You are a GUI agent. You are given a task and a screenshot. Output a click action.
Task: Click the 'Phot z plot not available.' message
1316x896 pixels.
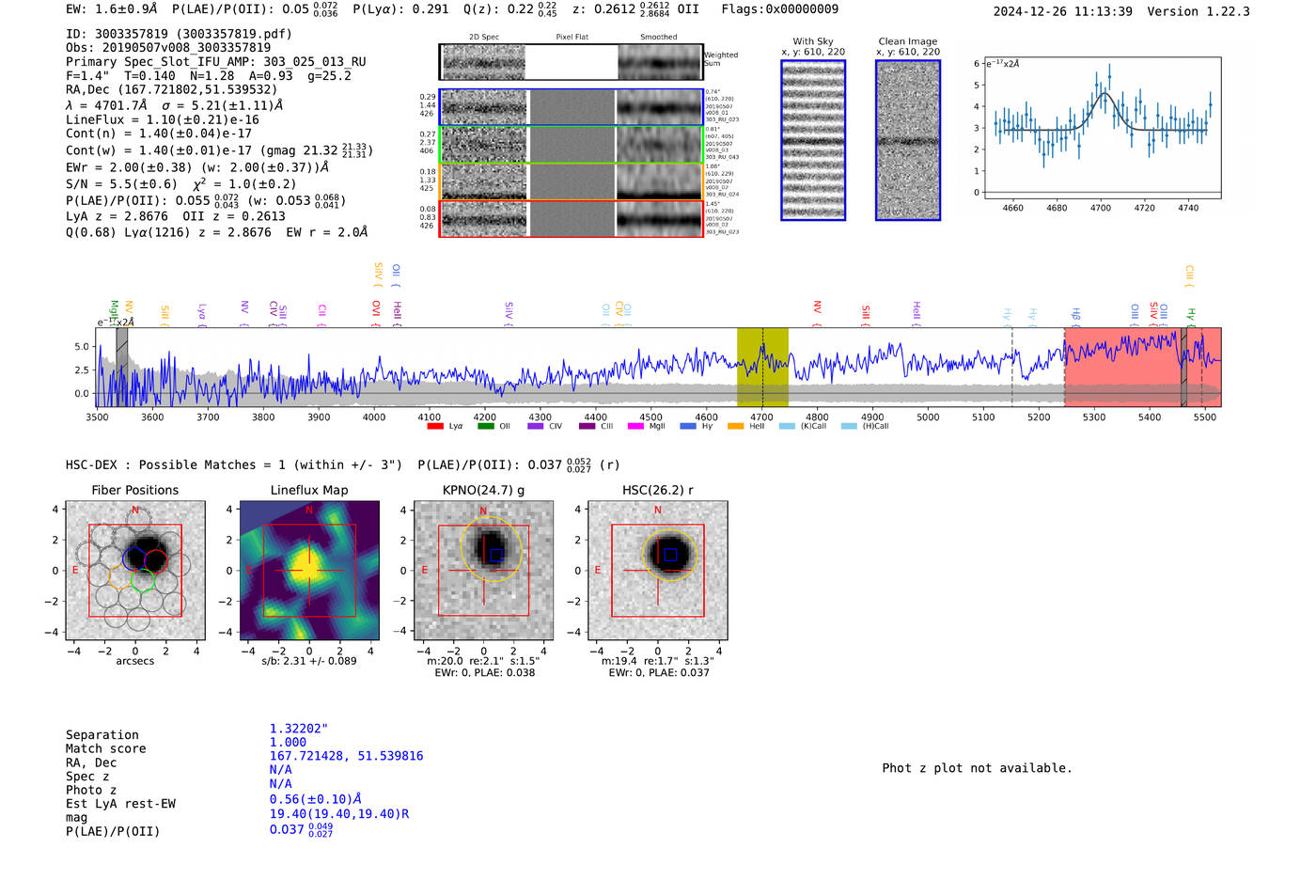[x=977, y=768]
